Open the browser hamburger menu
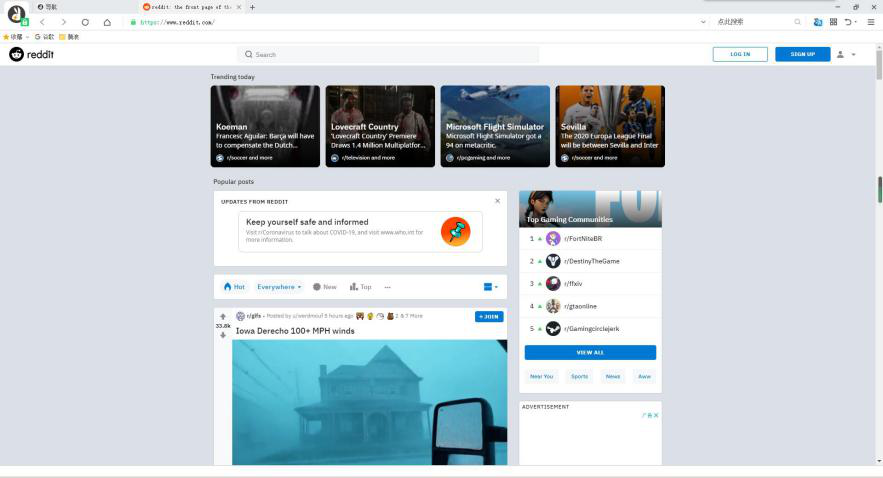The image size is (883, 478). coord(871,22)
